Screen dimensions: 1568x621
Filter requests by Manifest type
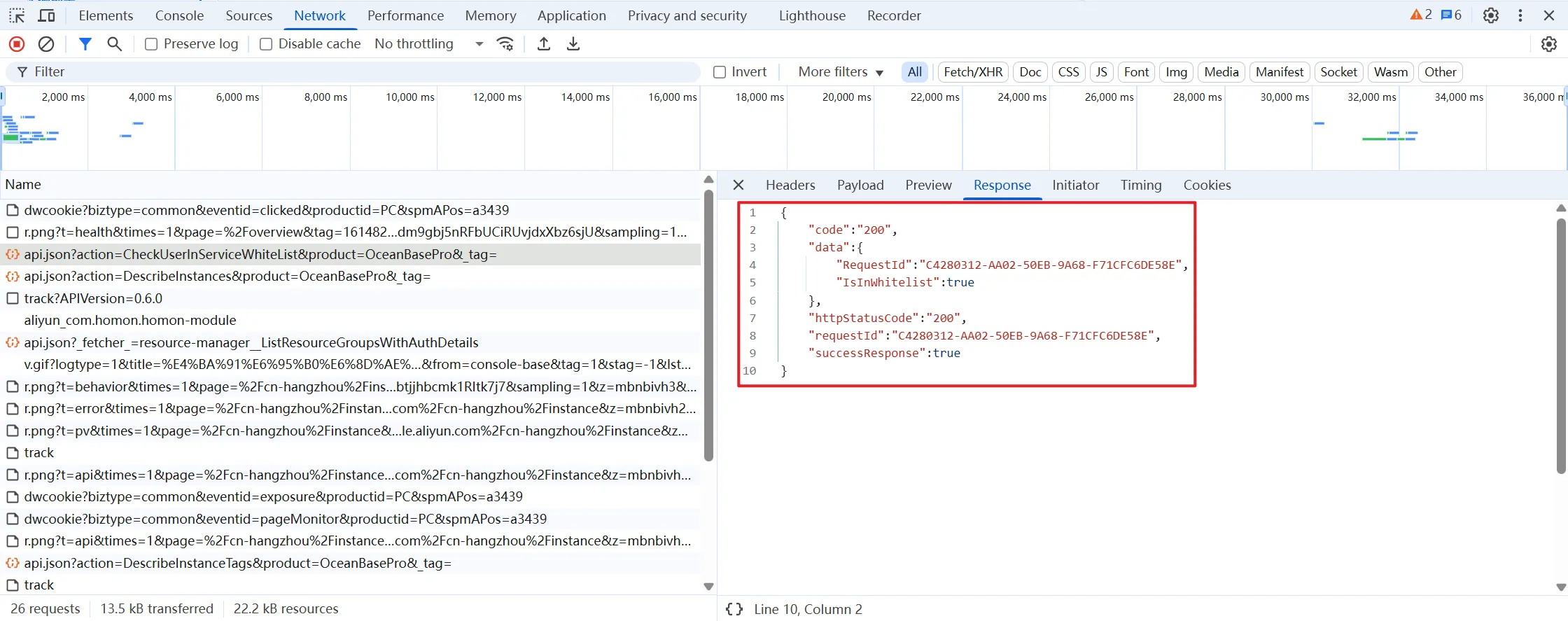[x=1280, y=72]
